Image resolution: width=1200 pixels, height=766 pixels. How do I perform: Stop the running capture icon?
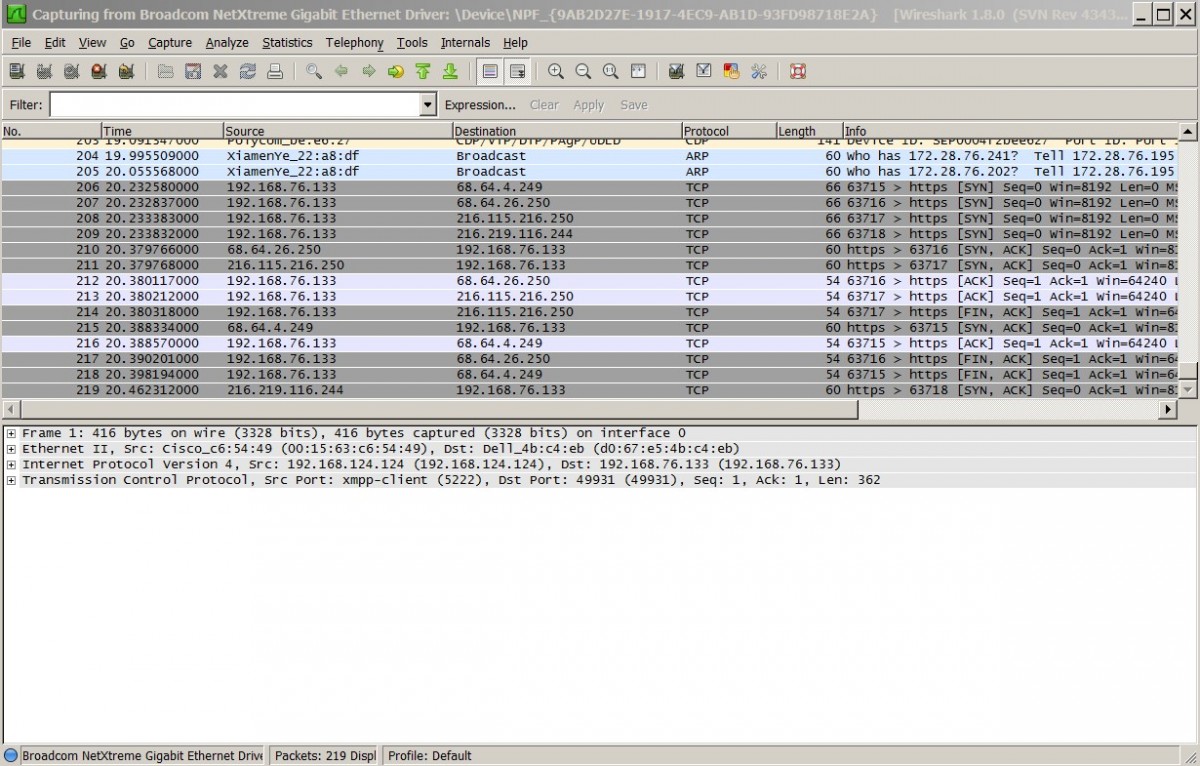click(x=98, y=72)
